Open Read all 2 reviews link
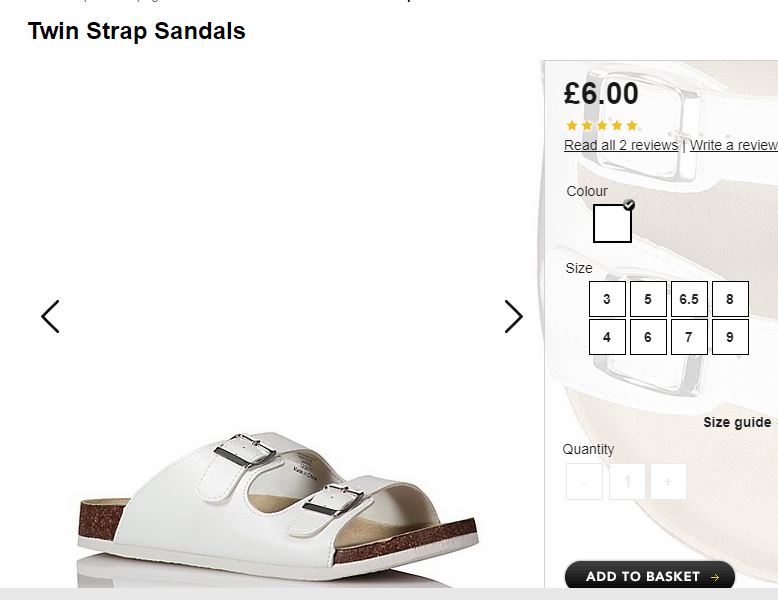 (621, 145)
